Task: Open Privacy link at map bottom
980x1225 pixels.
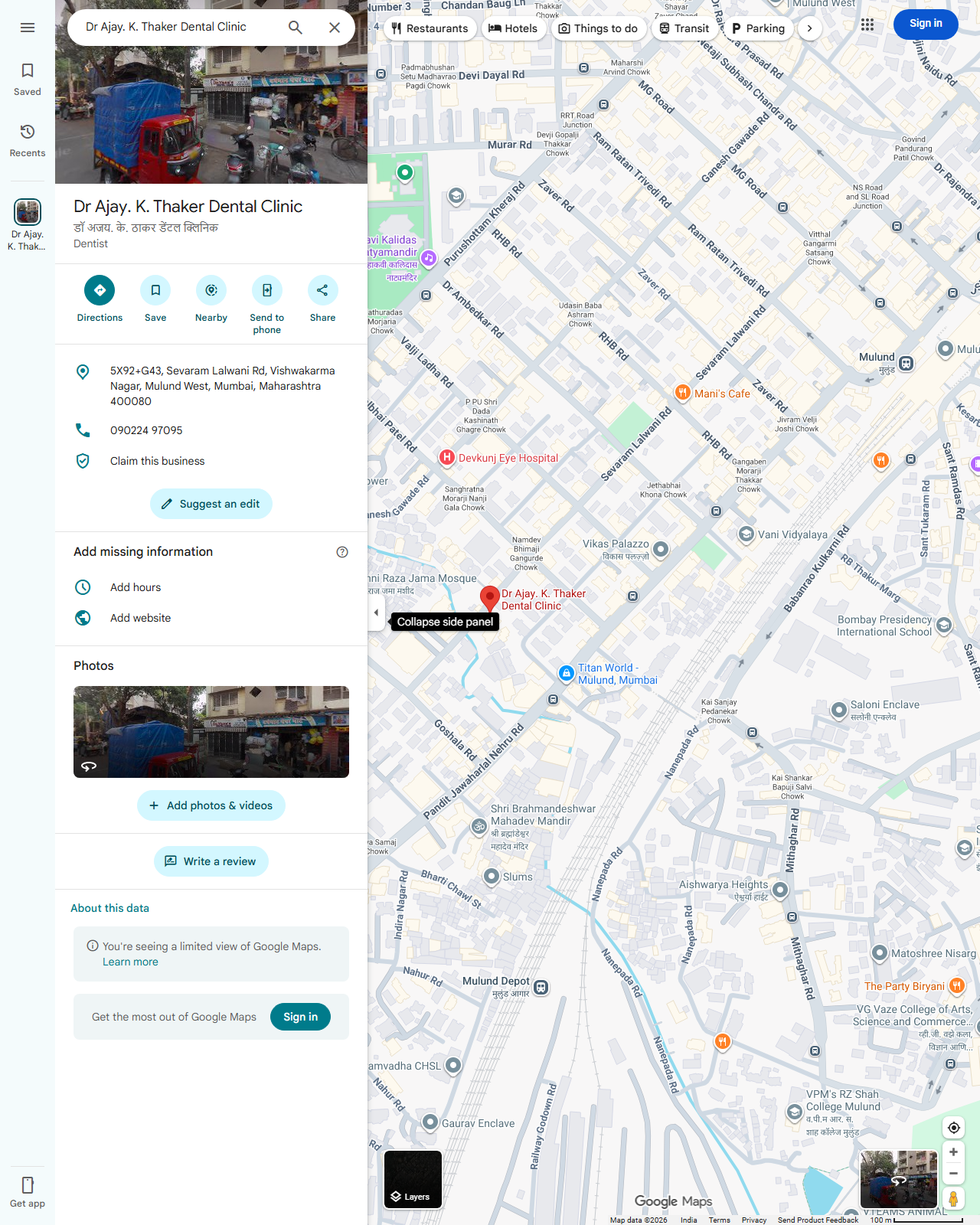Action: [x=754, y=1220]
